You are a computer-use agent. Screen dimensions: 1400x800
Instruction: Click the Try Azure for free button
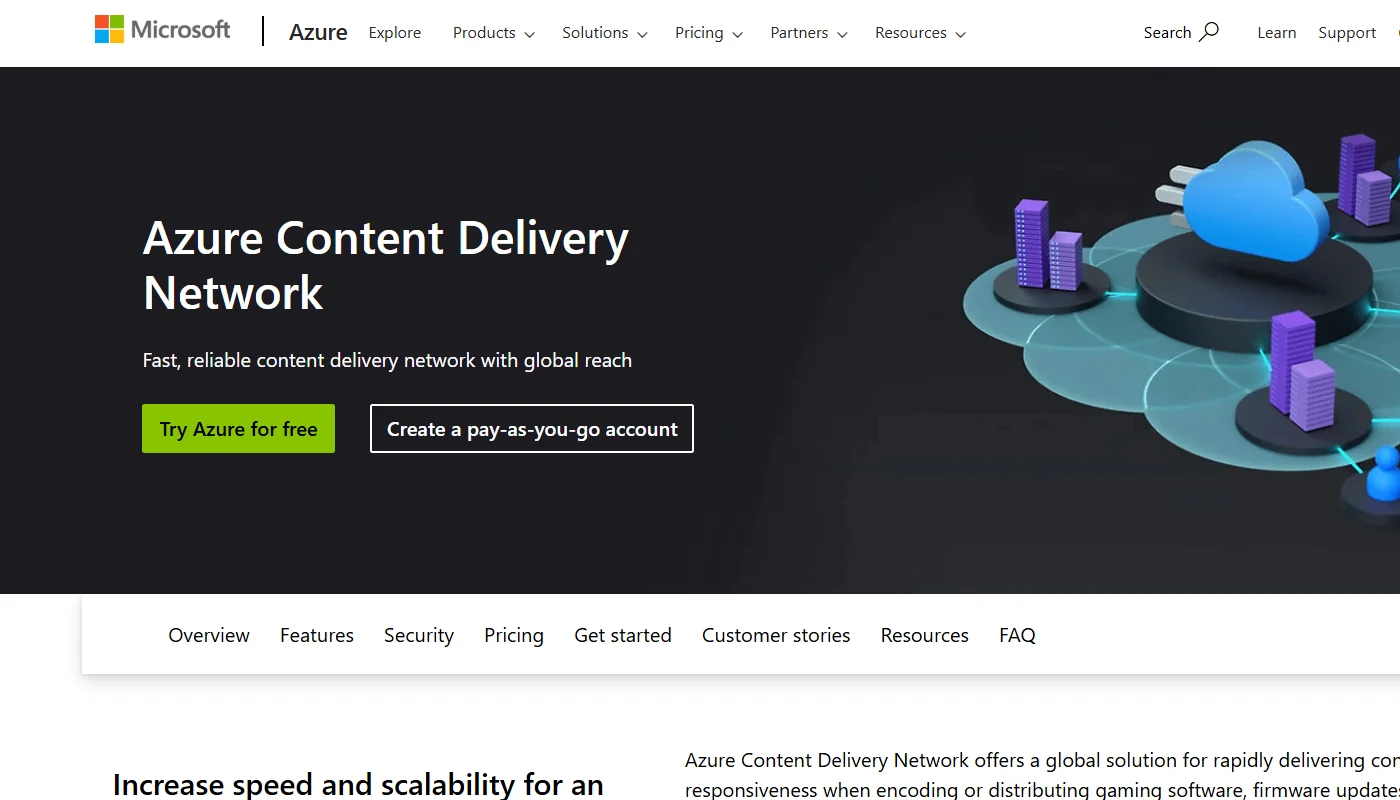pos(238,429)
